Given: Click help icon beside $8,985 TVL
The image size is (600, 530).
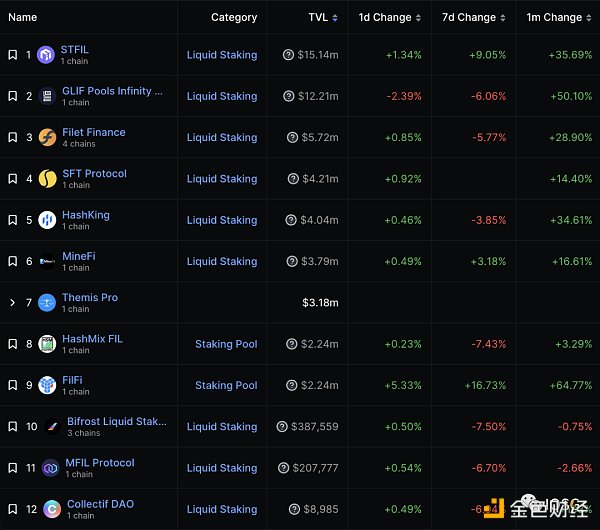Looking at the screenshot, I should point(294,509).
